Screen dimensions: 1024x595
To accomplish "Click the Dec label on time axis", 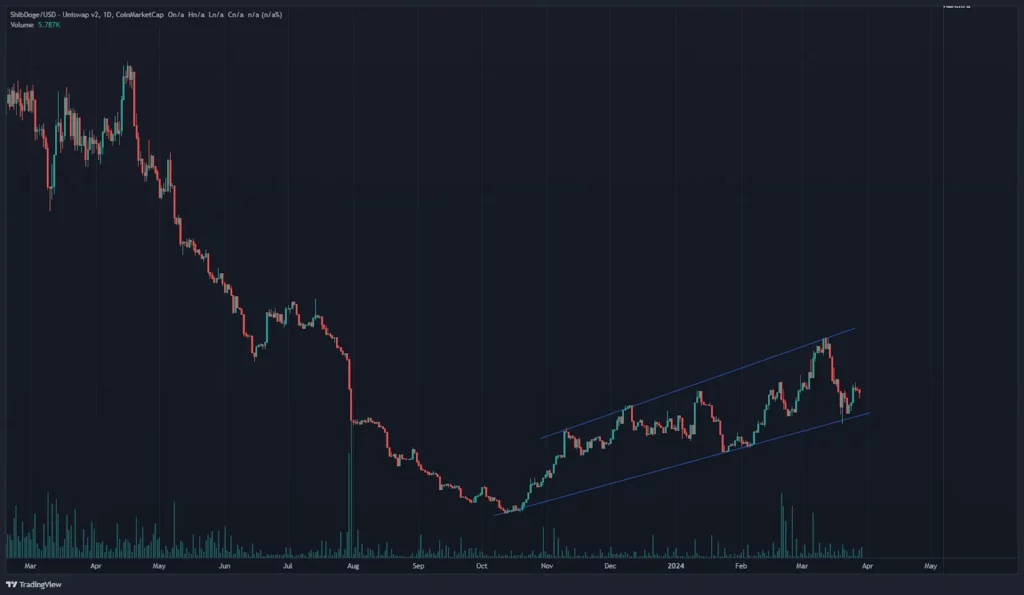I will (x=610, y=566).
